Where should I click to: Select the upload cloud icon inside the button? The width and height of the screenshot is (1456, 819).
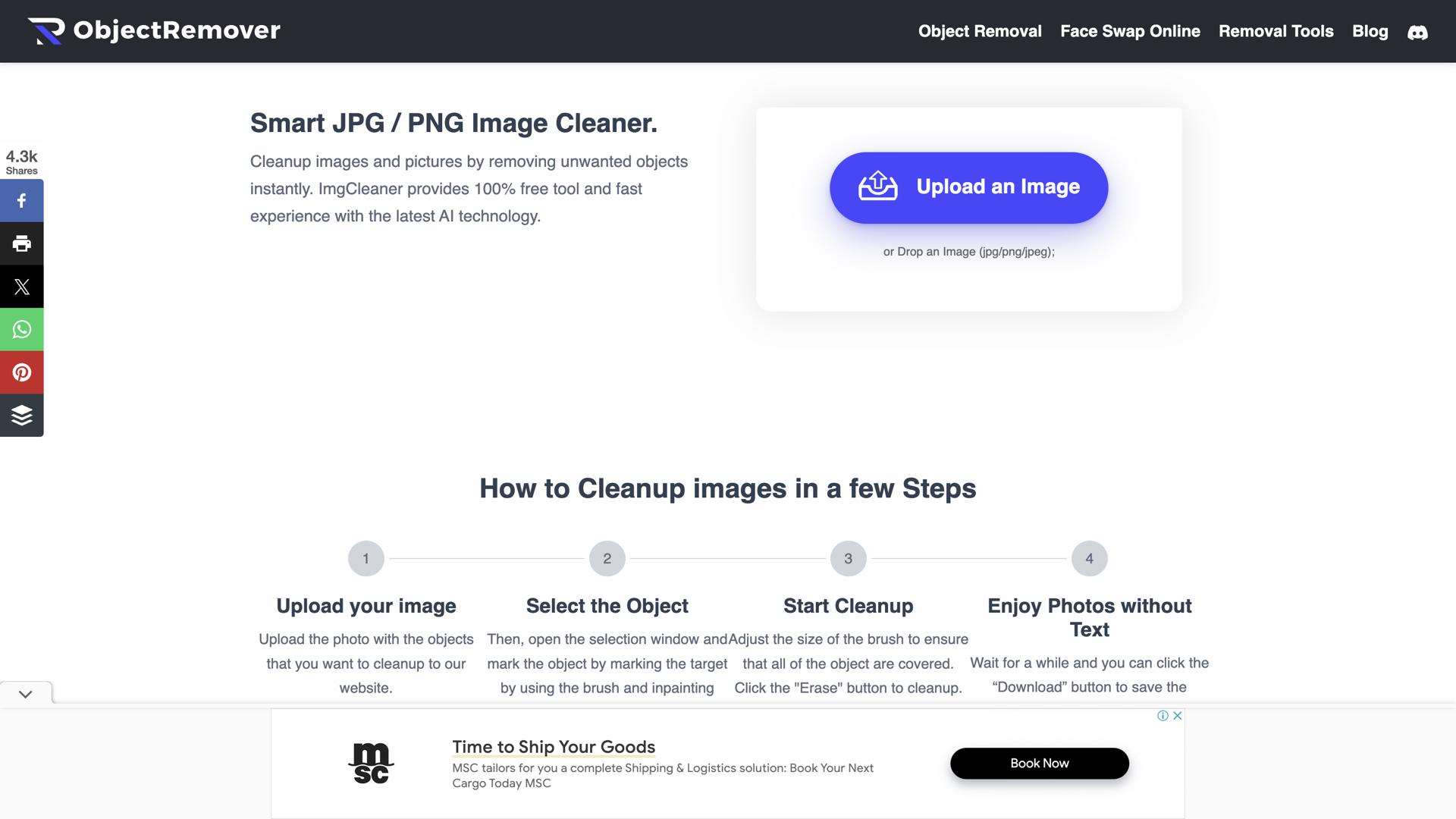click(x=877, y=187)
